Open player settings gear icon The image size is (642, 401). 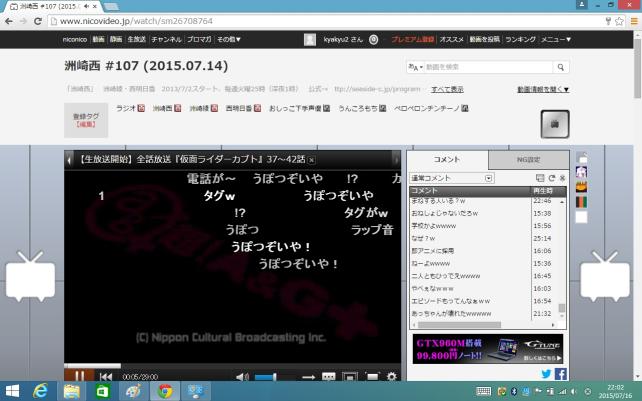coord(392,376)
